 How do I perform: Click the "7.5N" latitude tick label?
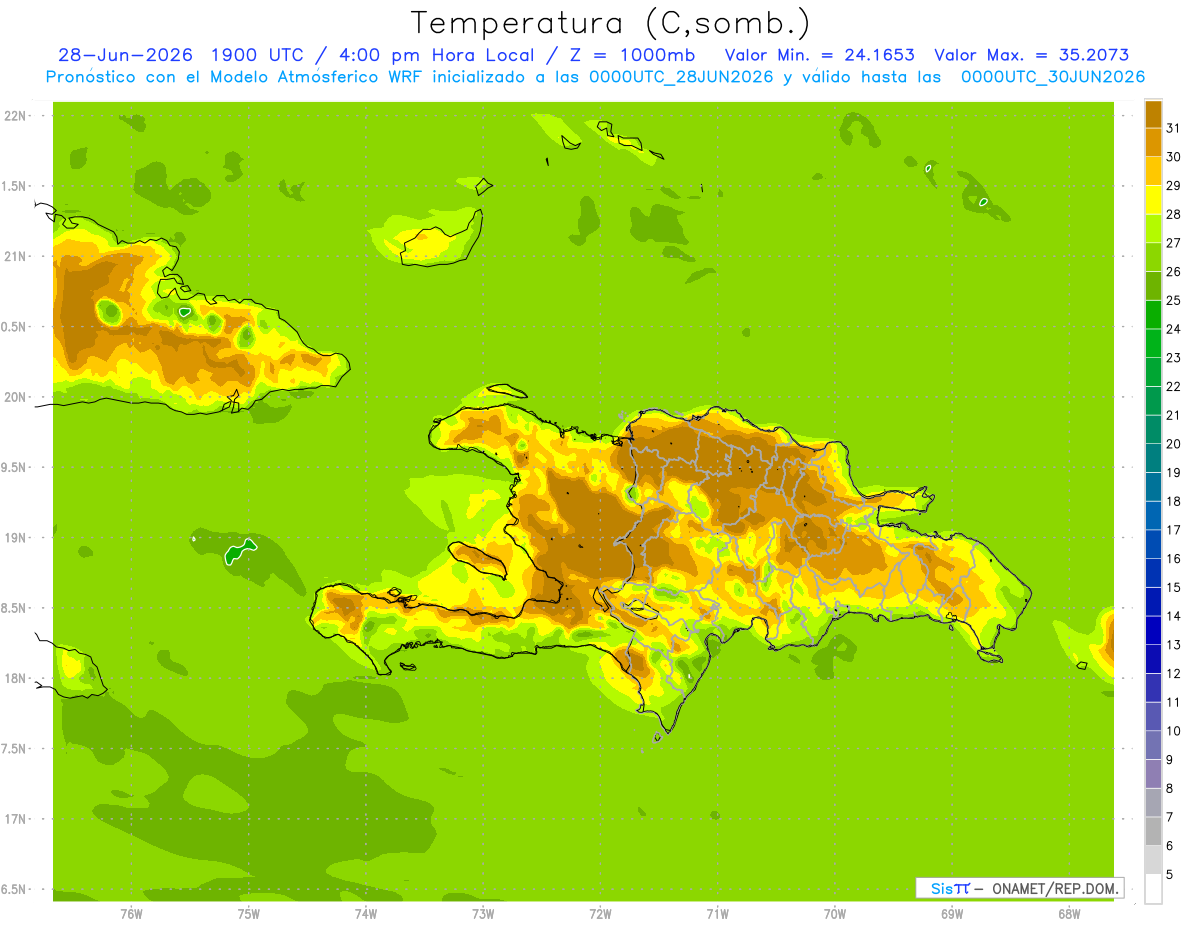(15, 749)
